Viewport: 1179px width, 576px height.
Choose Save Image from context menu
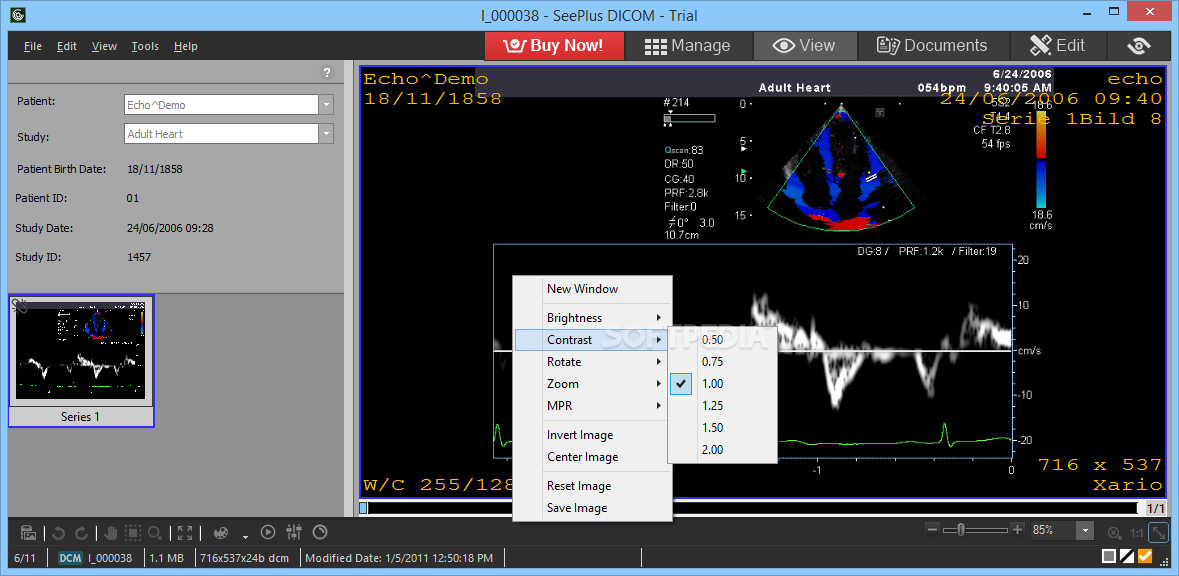click(x=592, y=508)
